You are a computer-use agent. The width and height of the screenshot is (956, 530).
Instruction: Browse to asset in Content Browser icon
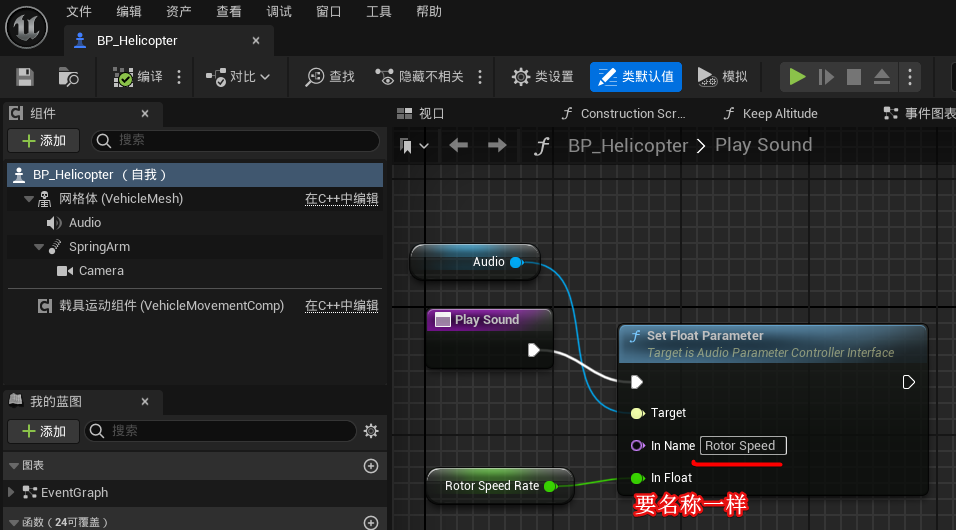click(68, 77)
